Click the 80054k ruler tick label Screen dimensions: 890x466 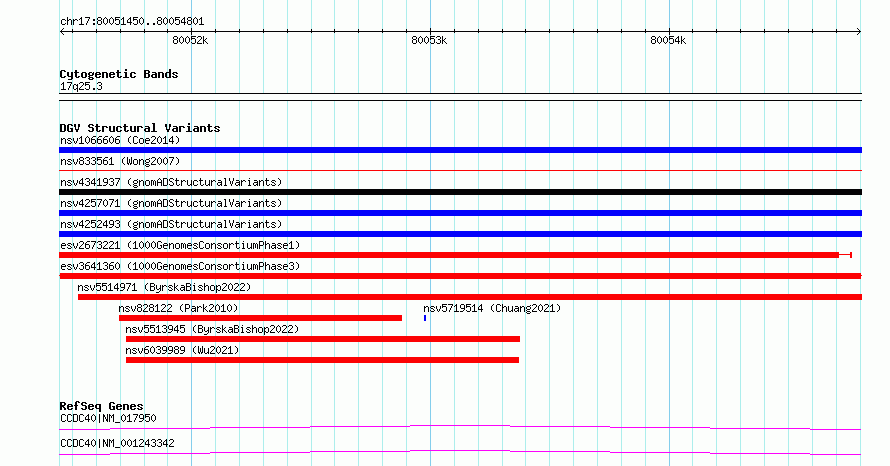point(668,40)
